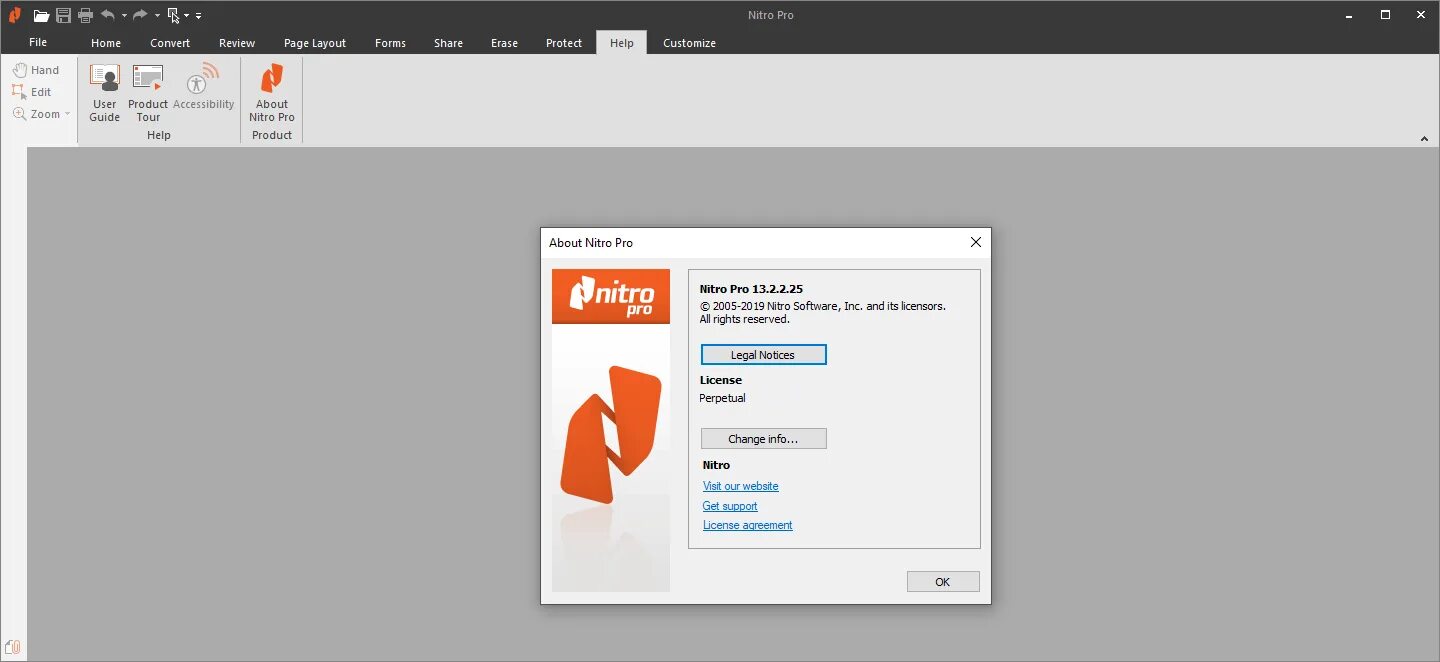Activate the Hand tool

pyautogui.click(x=36, y=70)
